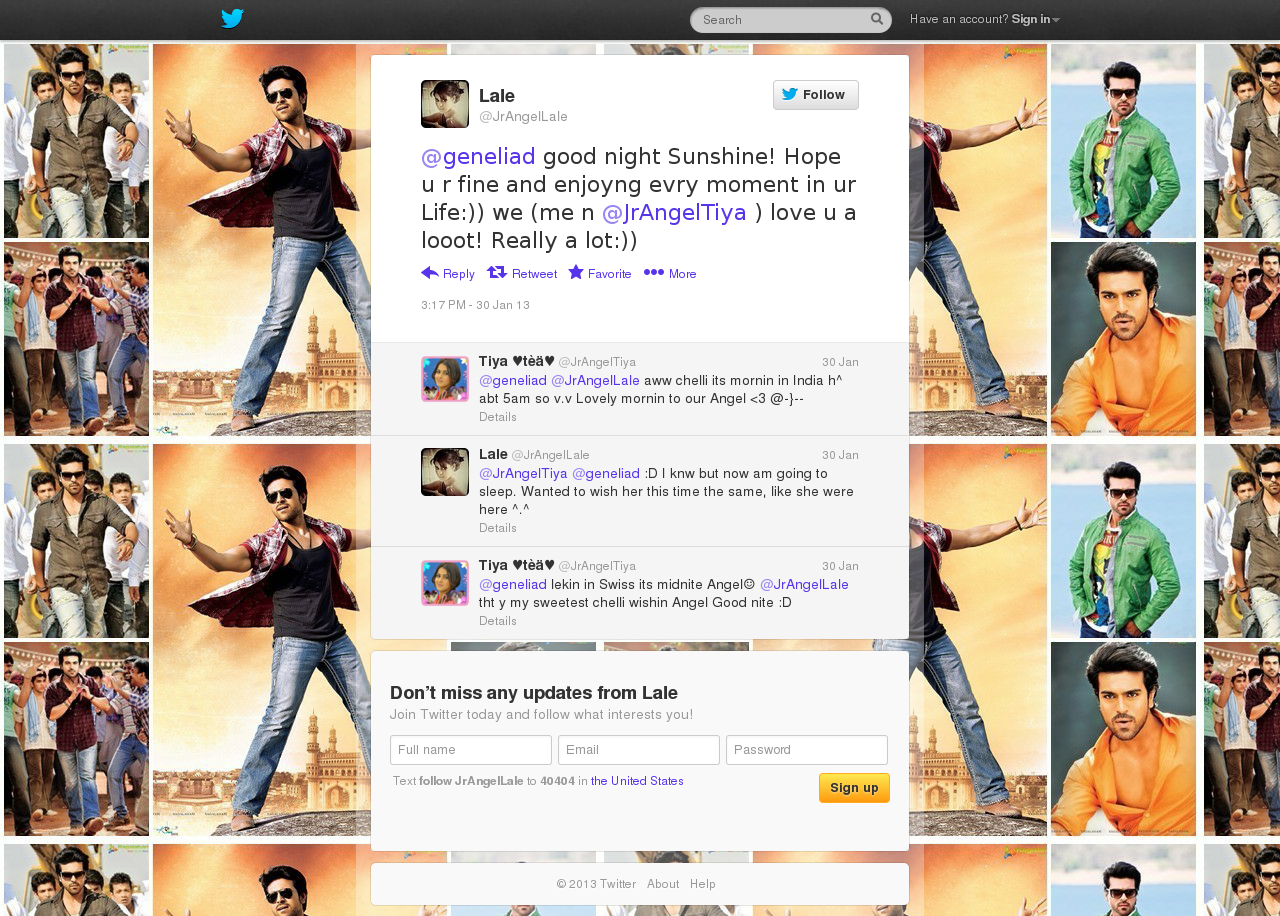Open the More options text link
This screenshot has width=1280, height=916.
(x=683, y=274)
